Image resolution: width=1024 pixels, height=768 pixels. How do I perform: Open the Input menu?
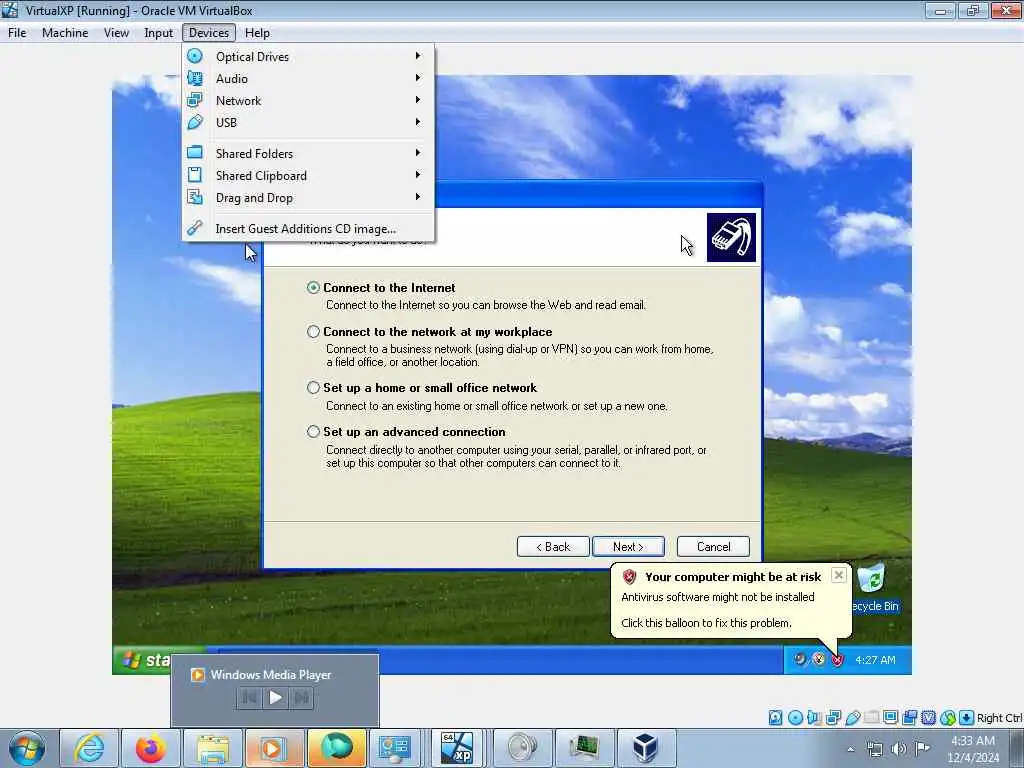[x=159, y=33]
